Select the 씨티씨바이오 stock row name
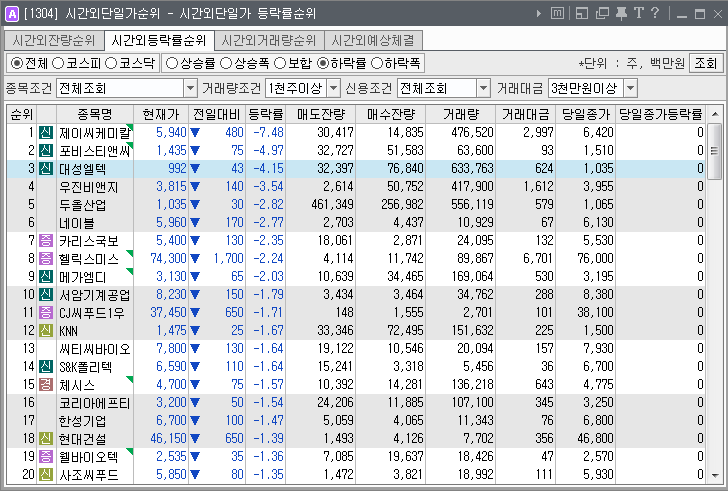Viewport: 728px width, 491px height. pyautogui.click(x=95, y=349)
